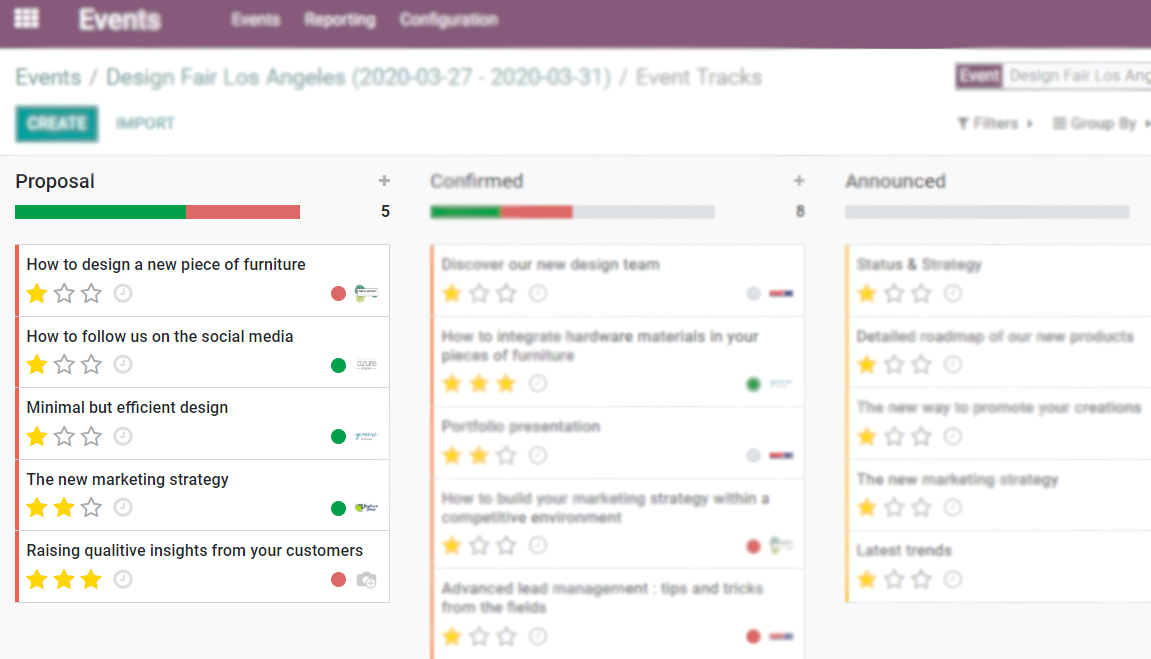Set second star on Discover our new design team
The width and height of the screenshot is (1151, 659).
[x=479, y=294]
